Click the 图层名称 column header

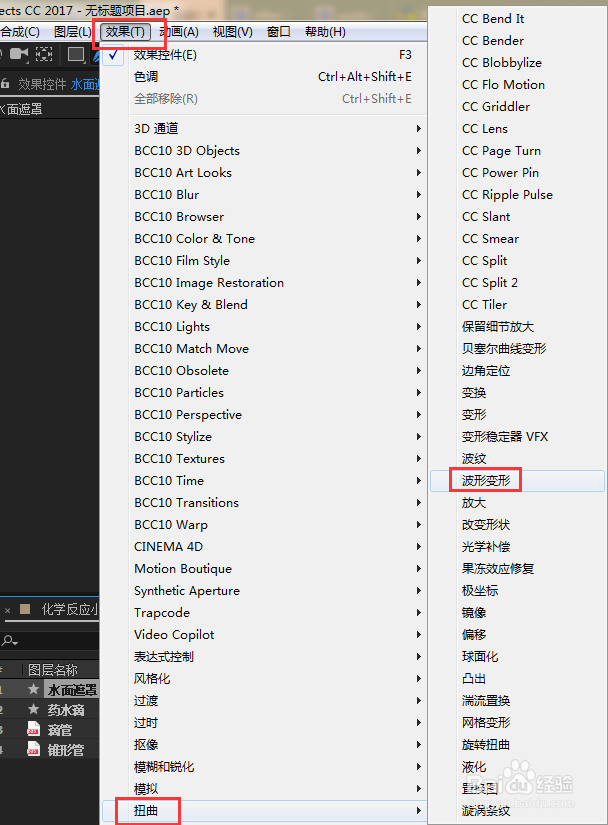tap(53, 670)
